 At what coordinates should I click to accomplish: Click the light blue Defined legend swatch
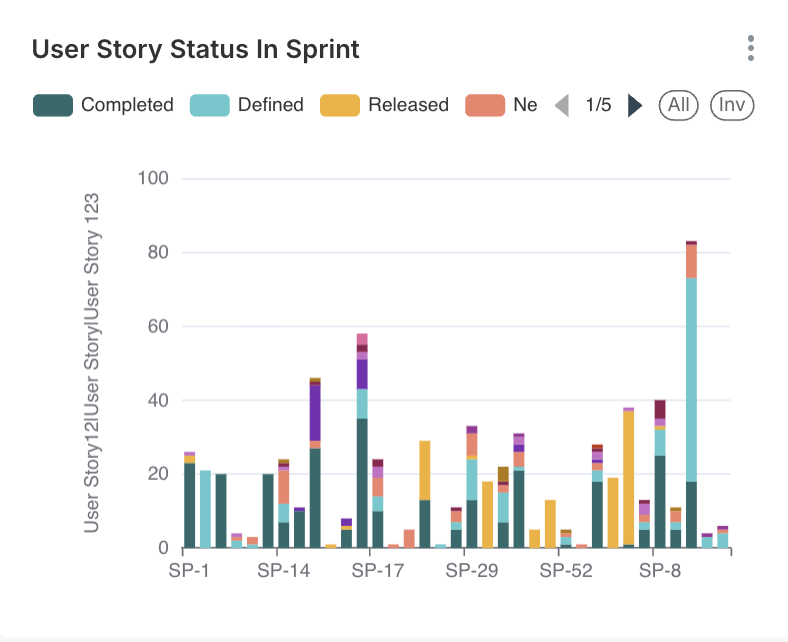click(209, 105)
